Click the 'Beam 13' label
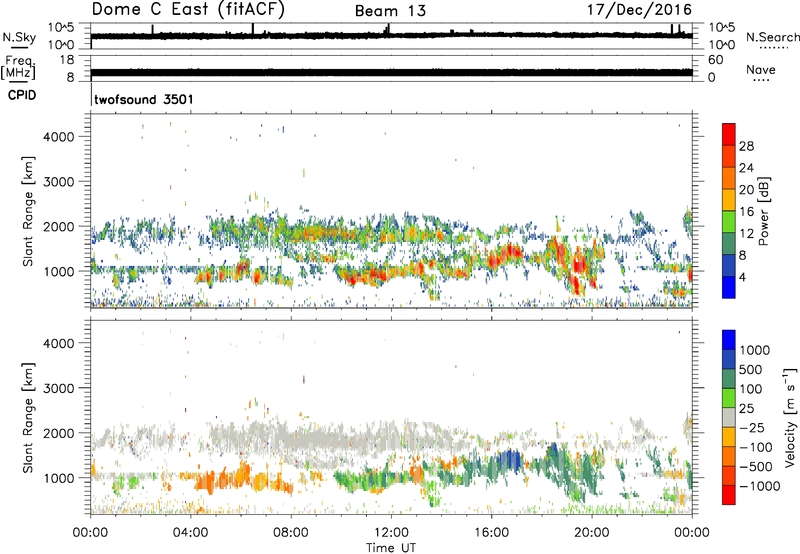 point(390,11)
